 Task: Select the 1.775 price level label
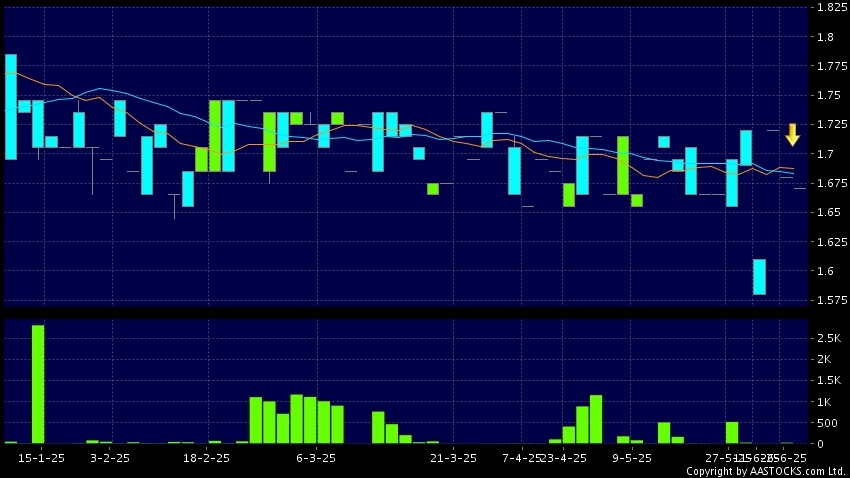click(832, 66)
